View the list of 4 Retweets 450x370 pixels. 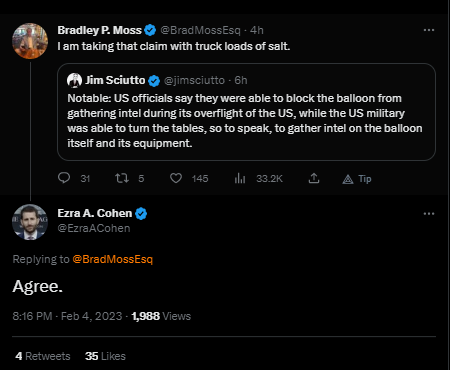pos(43,356)
